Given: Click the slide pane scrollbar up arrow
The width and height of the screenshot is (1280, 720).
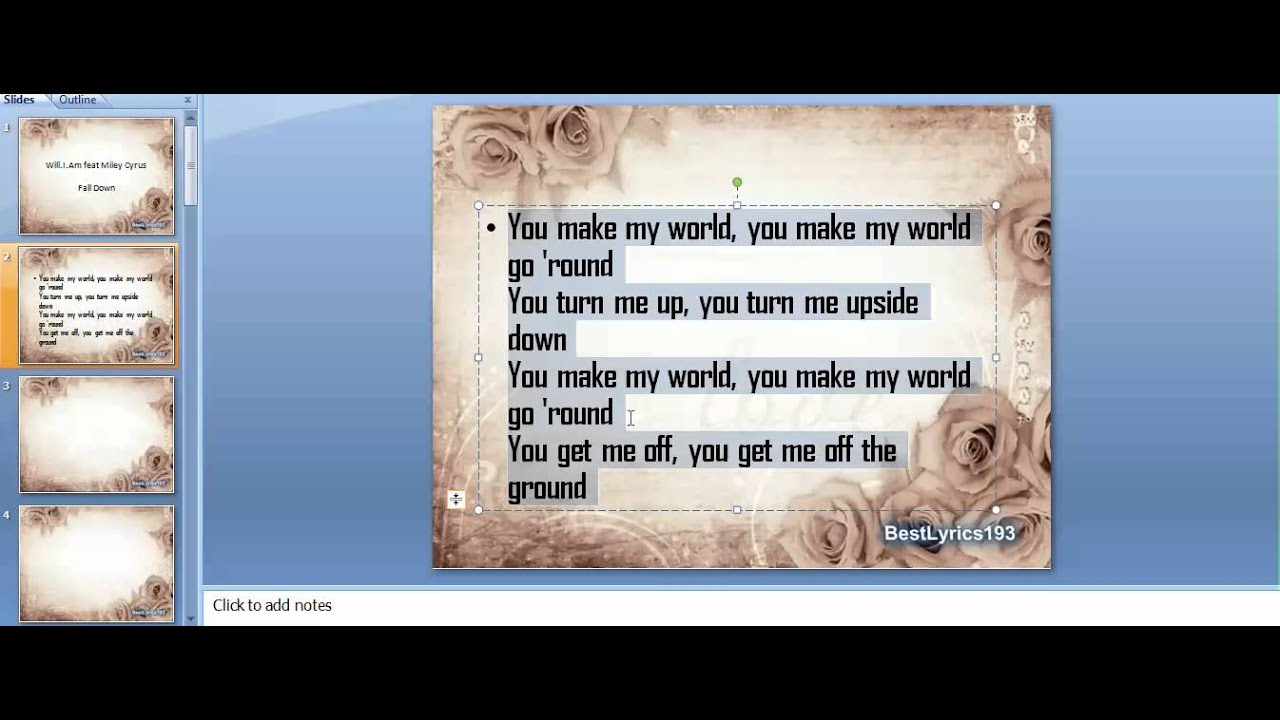Looking at the screenshot, I should (x=191, y=119).
